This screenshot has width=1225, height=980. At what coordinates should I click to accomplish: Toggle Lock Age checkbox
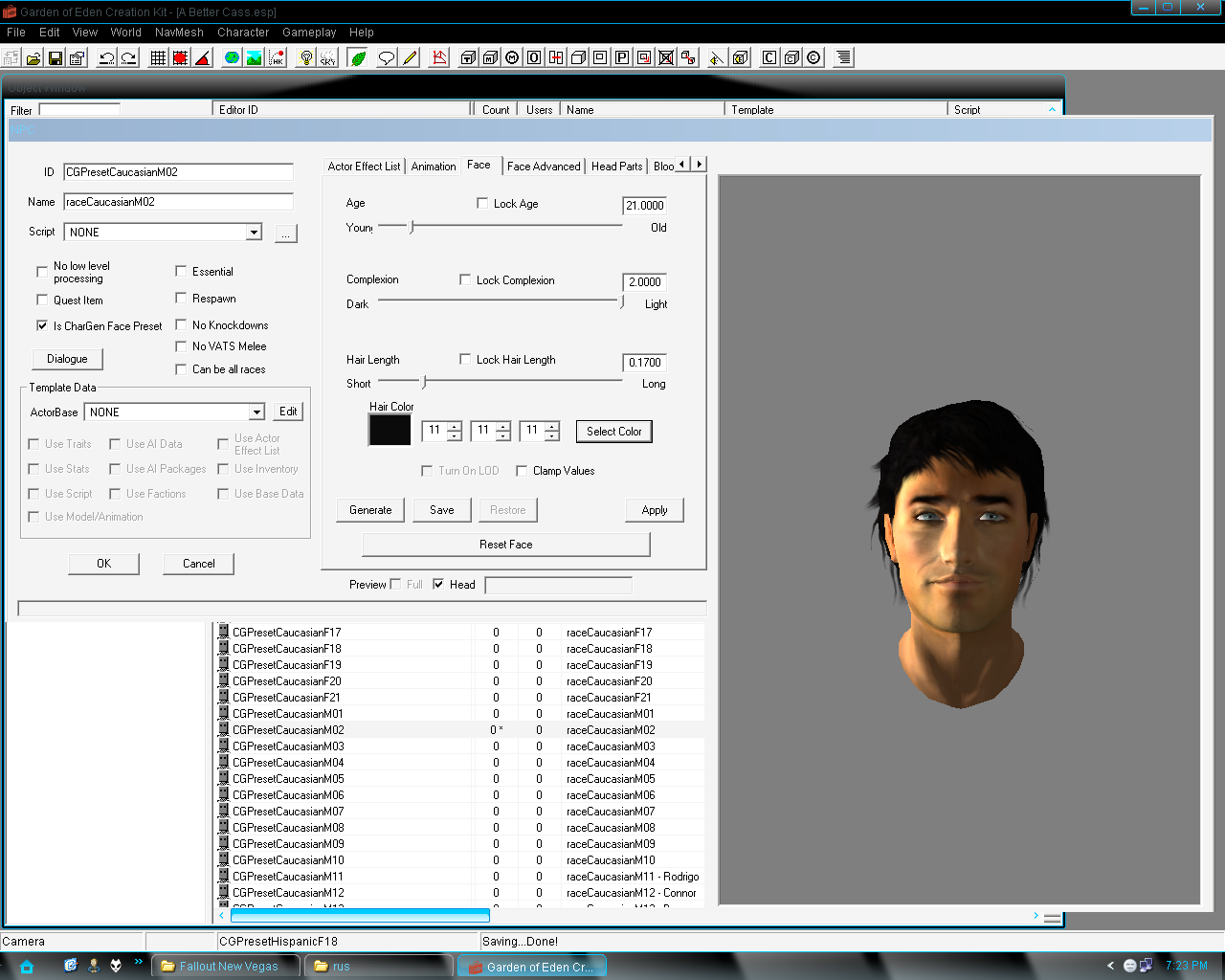pyautogui.click(x=482, y=203)
